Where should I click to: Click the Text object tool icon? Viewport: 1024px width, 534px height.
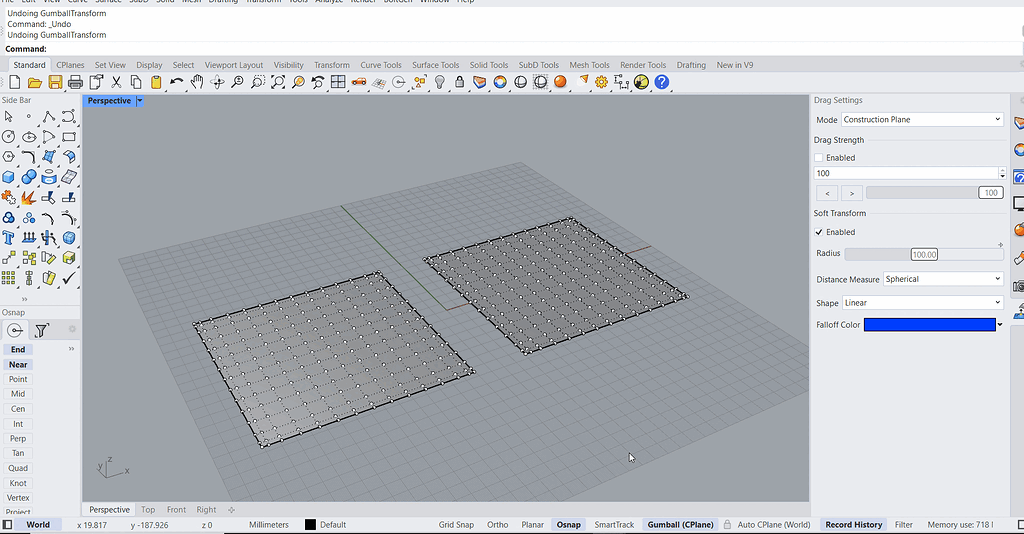click(x=8, y=238)
